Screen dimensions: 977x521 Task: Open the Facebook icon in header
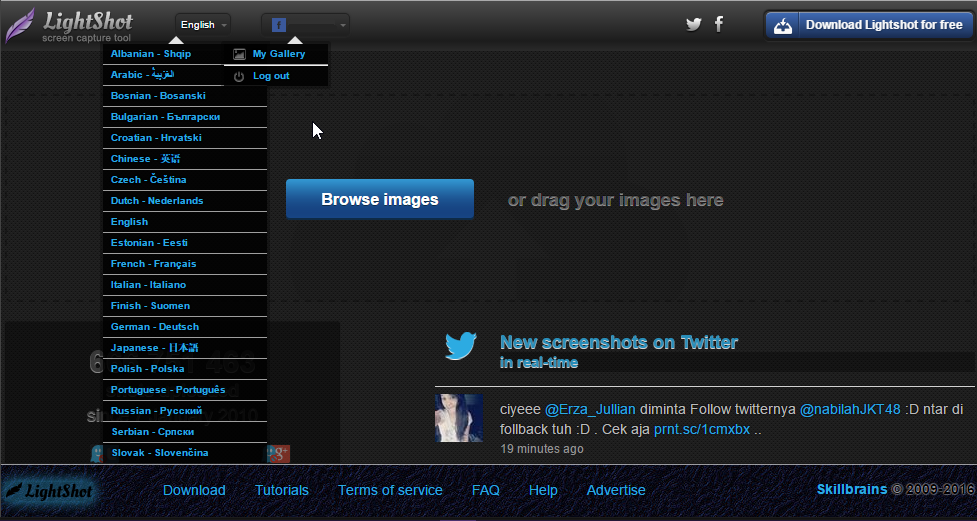click(719, 24)
